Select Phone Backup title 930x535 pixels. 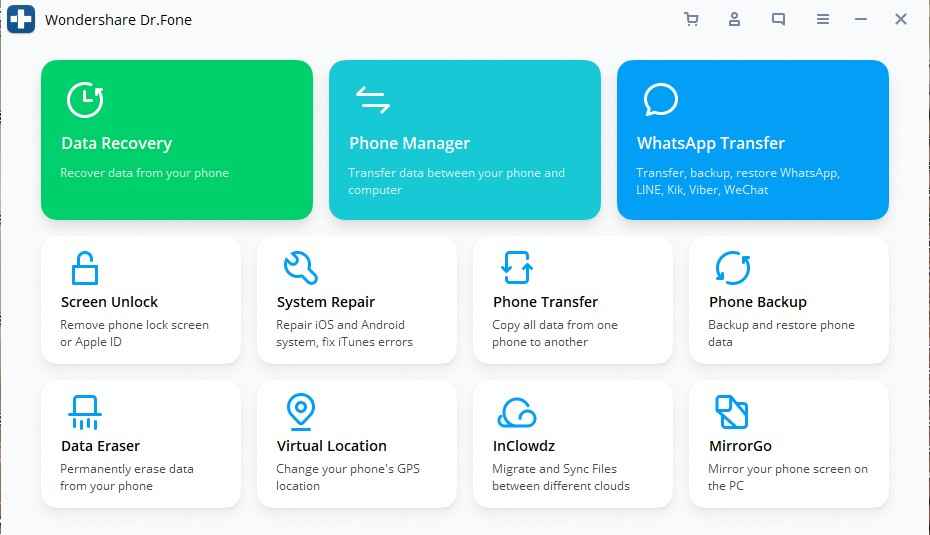click(757, 302)
